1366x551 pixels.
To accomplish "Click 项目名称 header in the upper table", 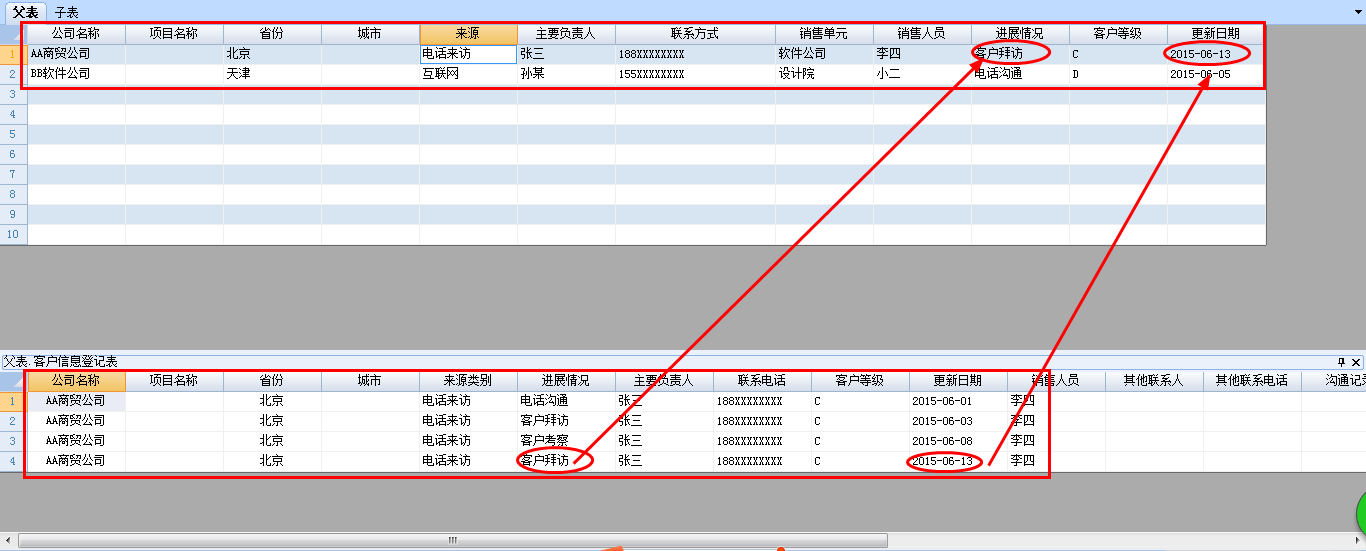I will pos(174,34).
